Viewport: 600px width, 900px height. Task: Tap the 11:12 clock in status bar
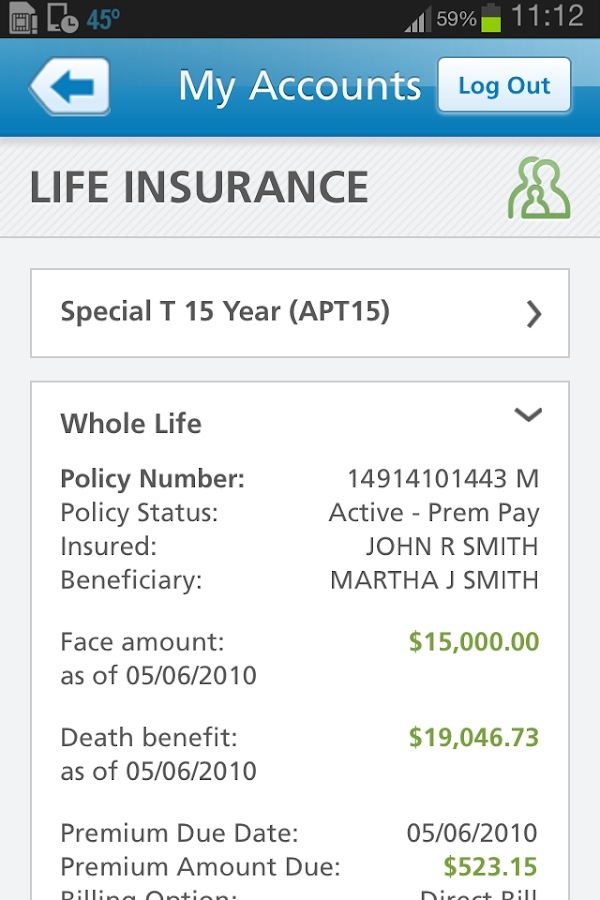click(547, 16)
